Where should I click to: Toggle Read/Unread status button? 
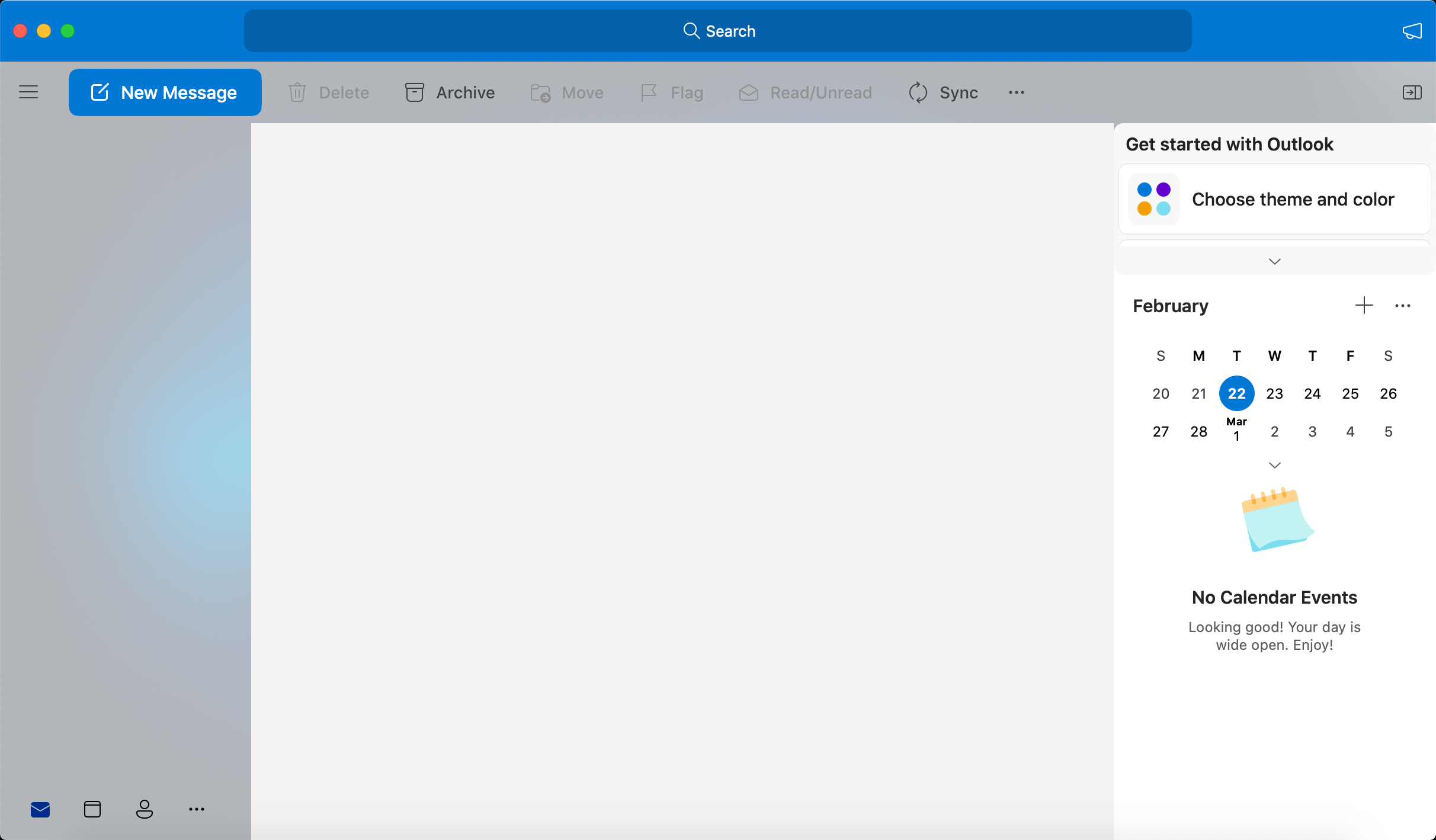point(806,92)
